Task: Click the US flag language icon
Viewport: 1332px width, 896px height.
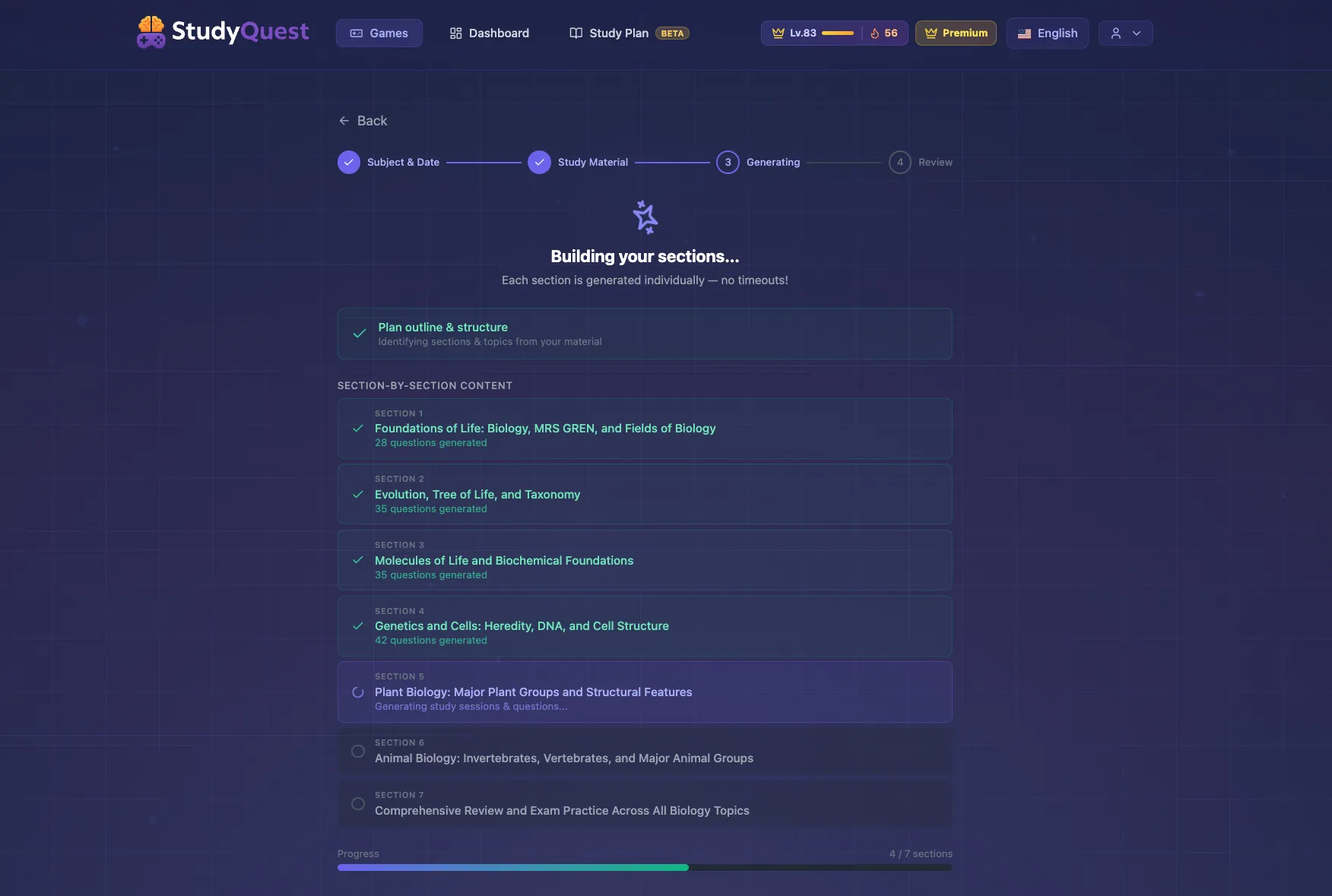Action: click(x=1024, y=33)
